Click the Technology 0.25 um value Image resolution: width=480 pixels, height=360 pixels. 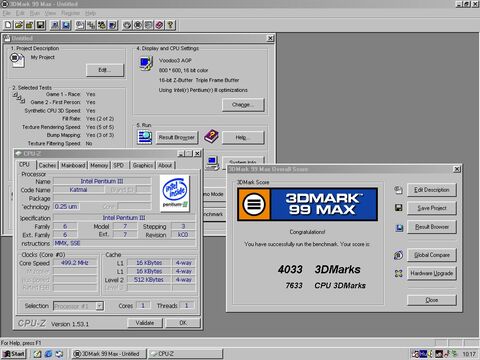pyautogui.click(x=66, y=207)
